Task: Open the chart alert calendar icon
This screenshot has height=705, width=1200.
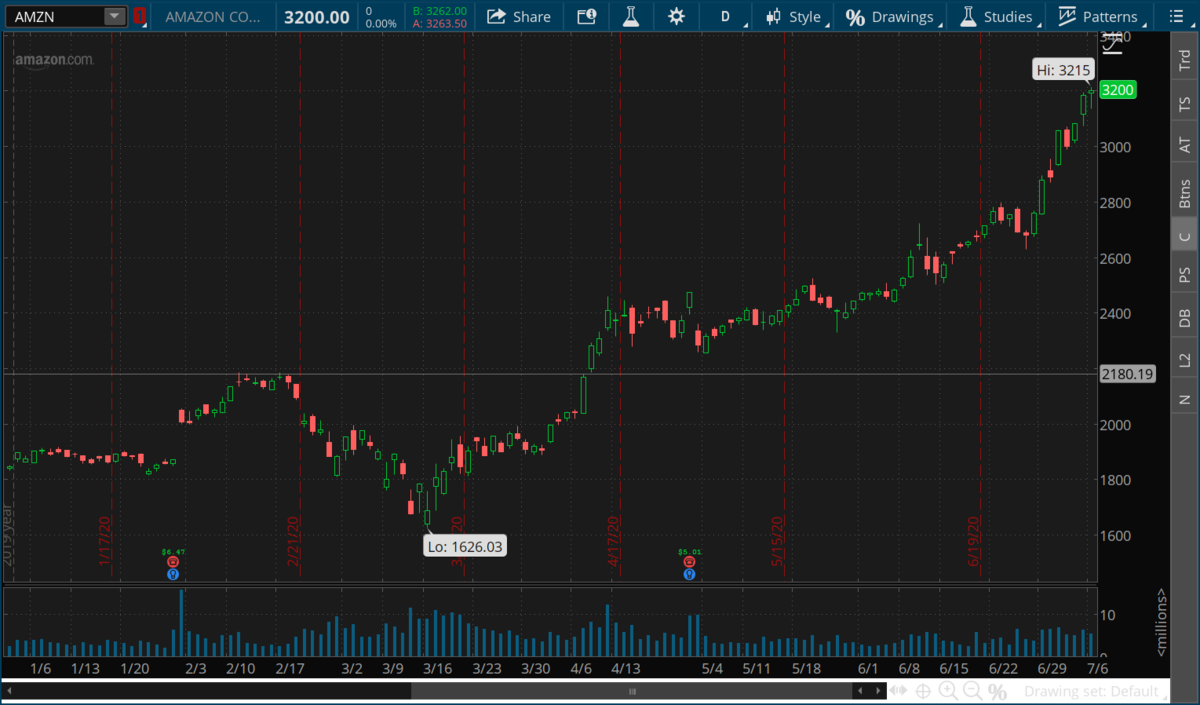Action: (586, 16)
